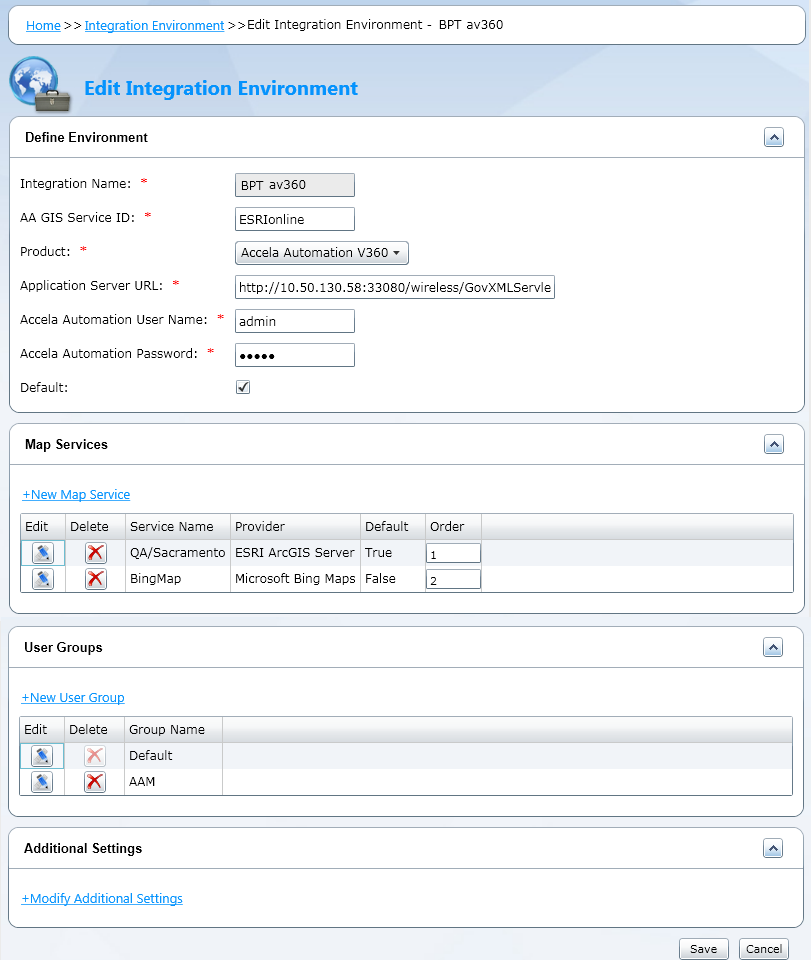Collapse the User Groups panel
This screenshot has height=960, width=811.
coord(772,647)
